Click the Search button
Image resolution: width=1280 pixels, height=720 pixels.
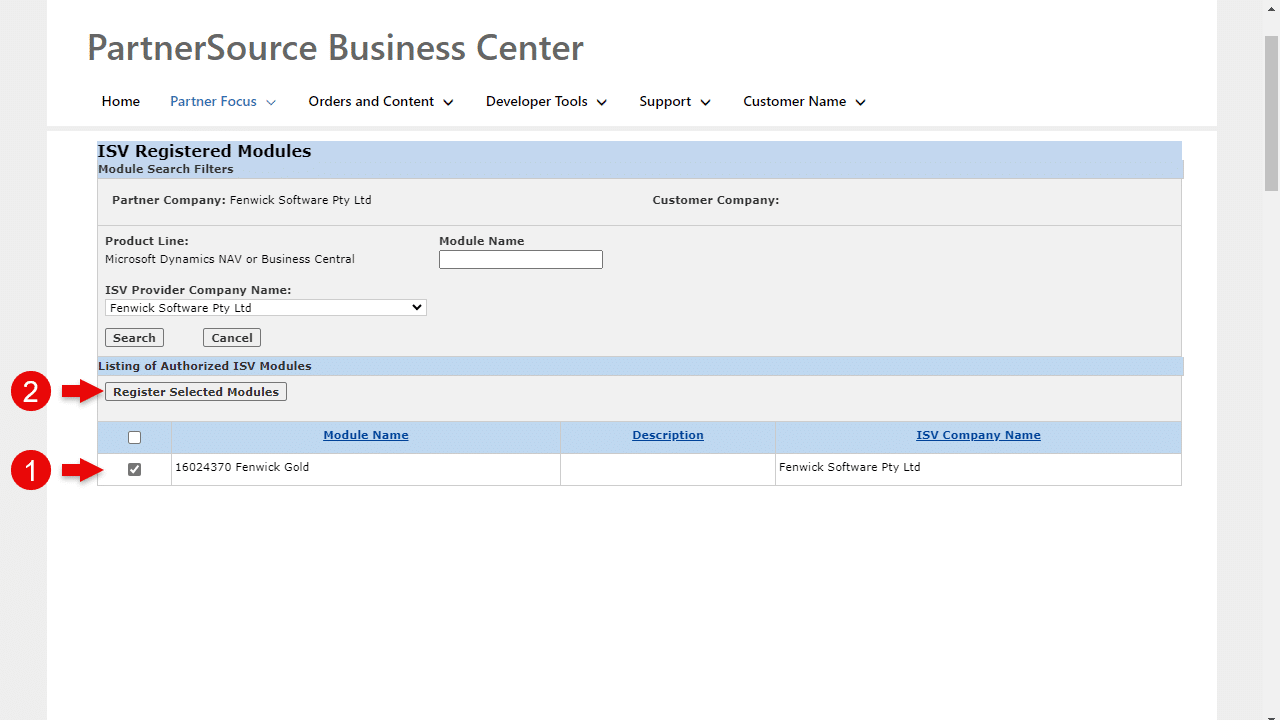click(134, 338)
